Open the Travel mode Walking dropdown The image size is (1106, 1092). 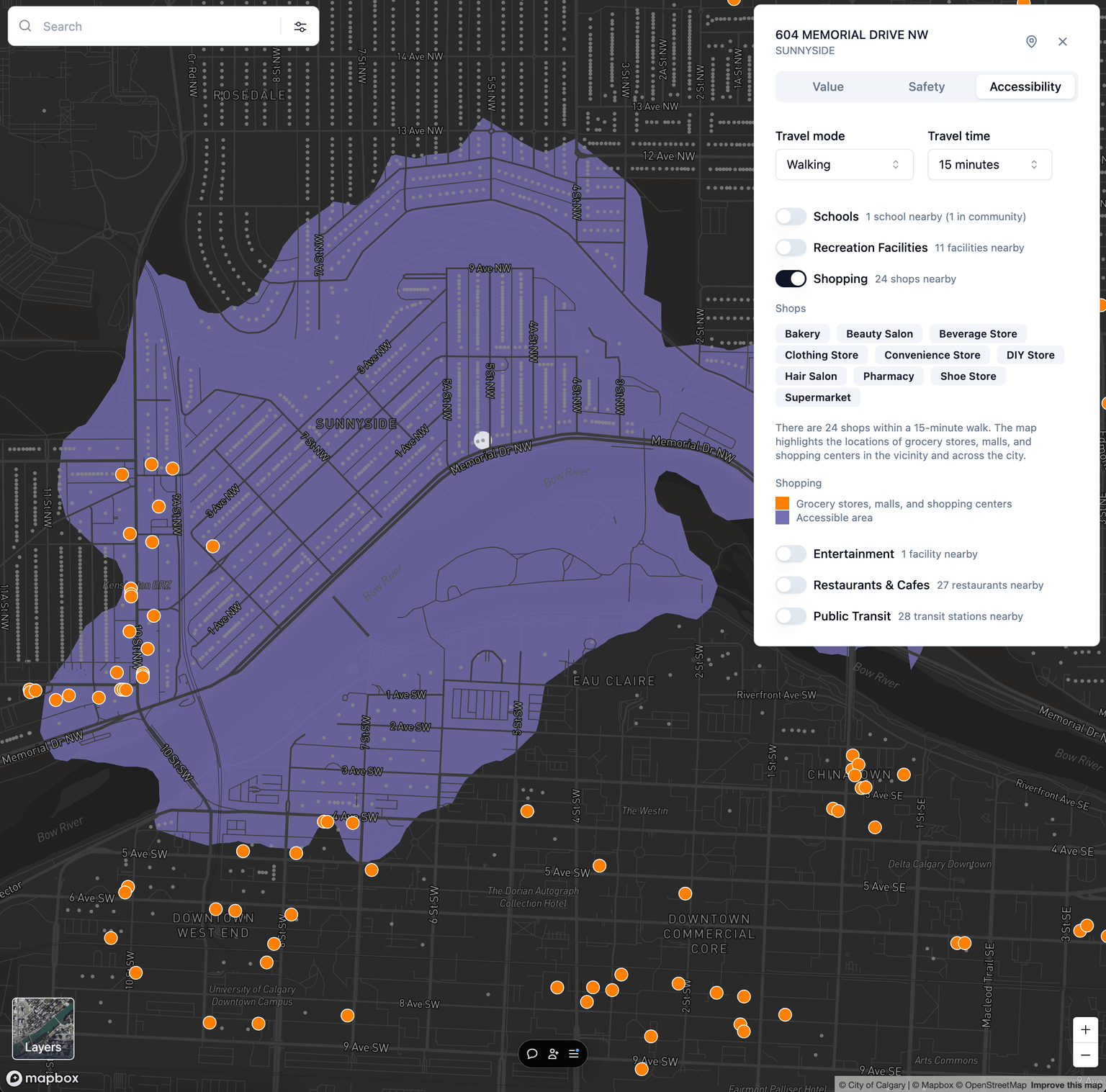[x=844, y=165]
